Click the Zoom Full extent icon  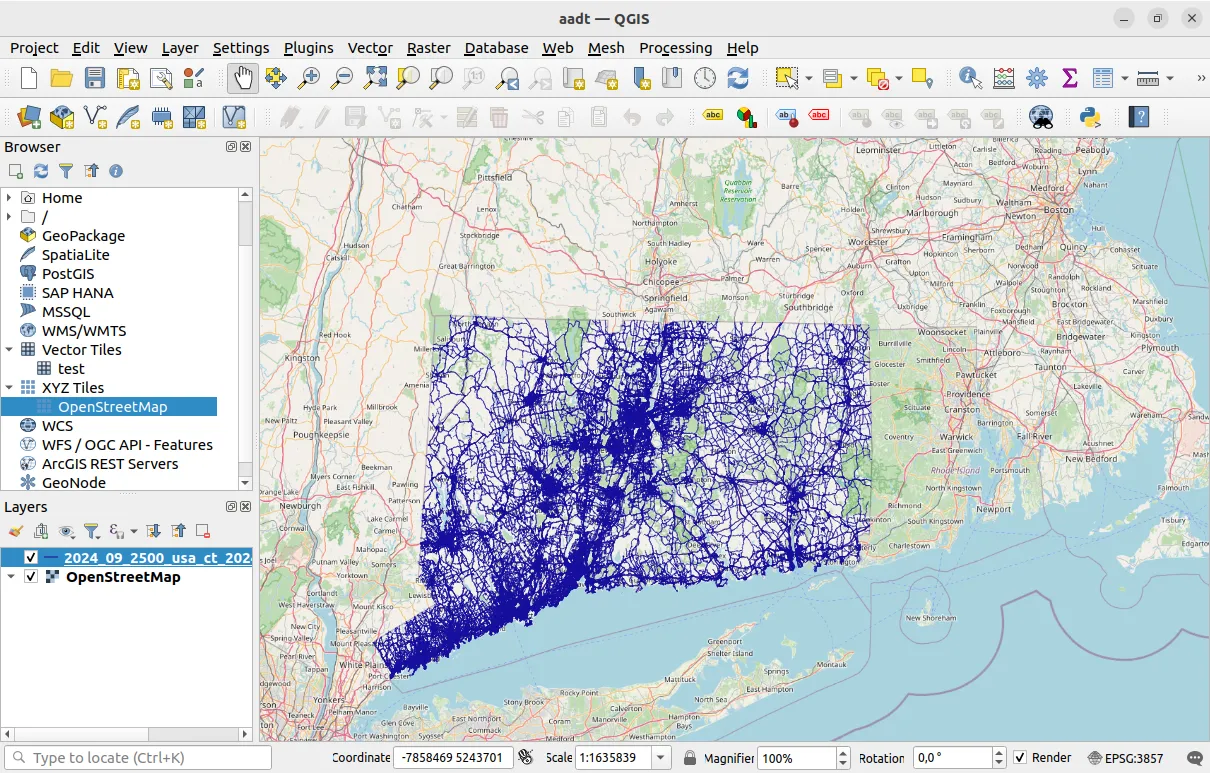coord(375,78)
